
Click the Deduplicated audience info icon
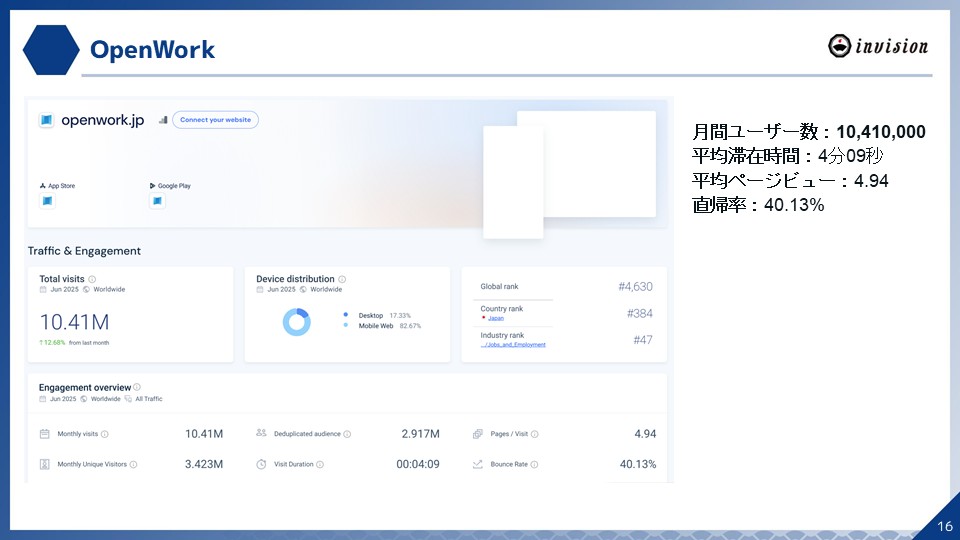click(347, 434)
